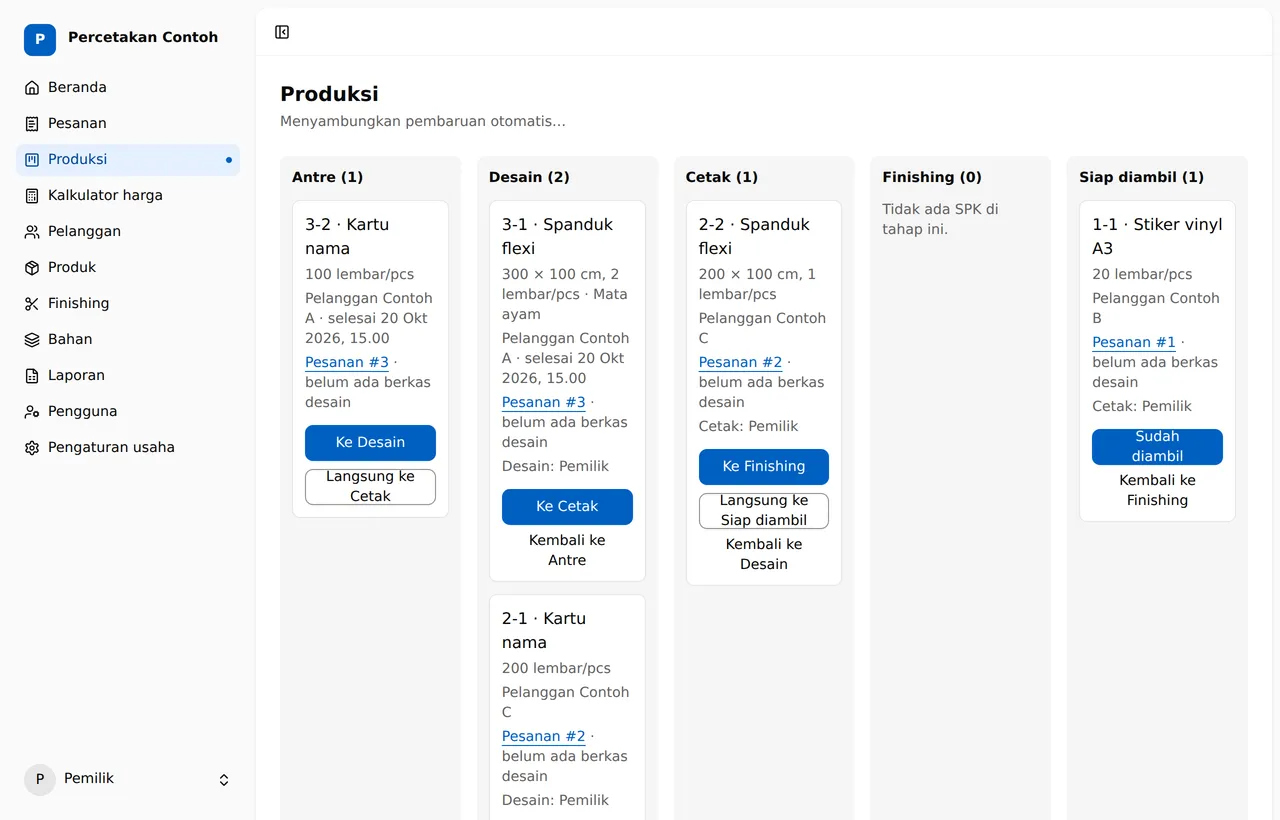
Task: Mark Stiker vinyl A3 as Sudah diambil
Action: [1157, 447]
